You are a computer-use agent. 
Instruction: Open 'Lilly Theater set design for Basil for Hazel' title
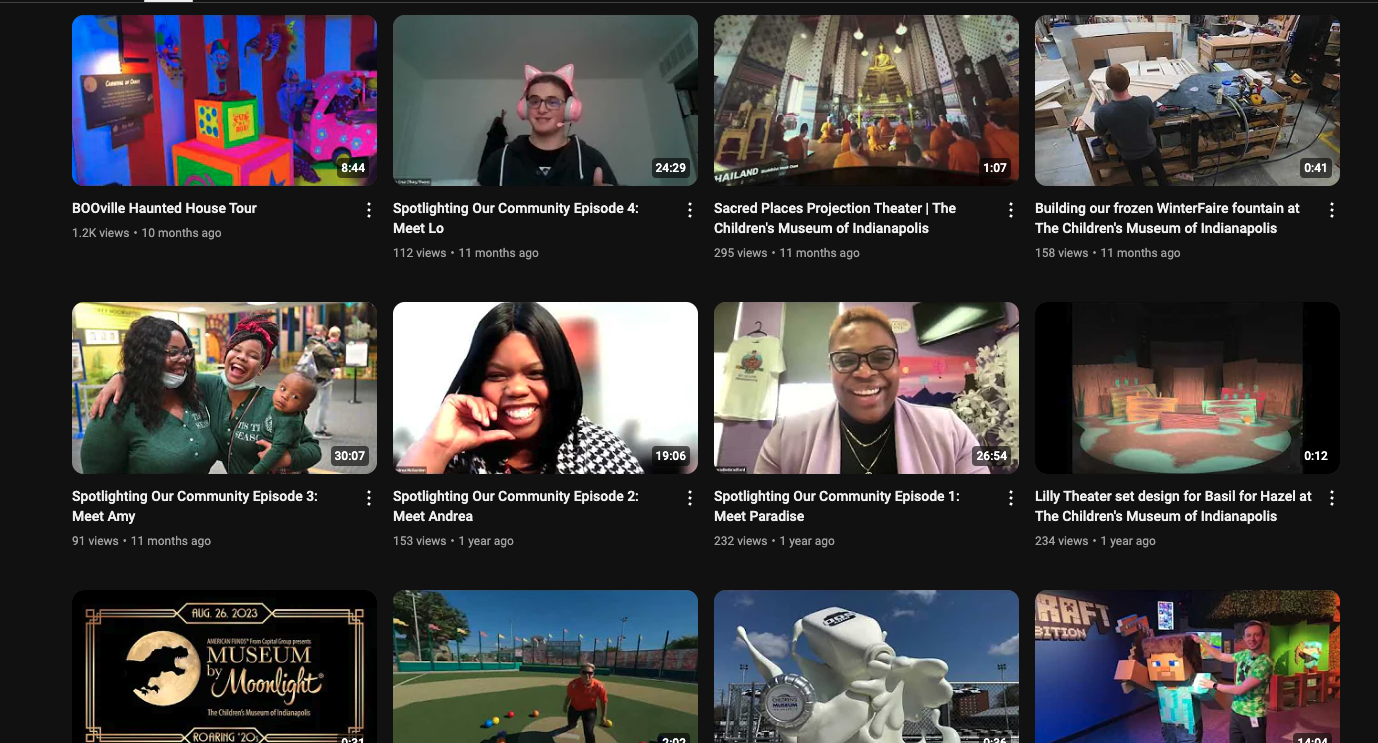point(1172,506)
